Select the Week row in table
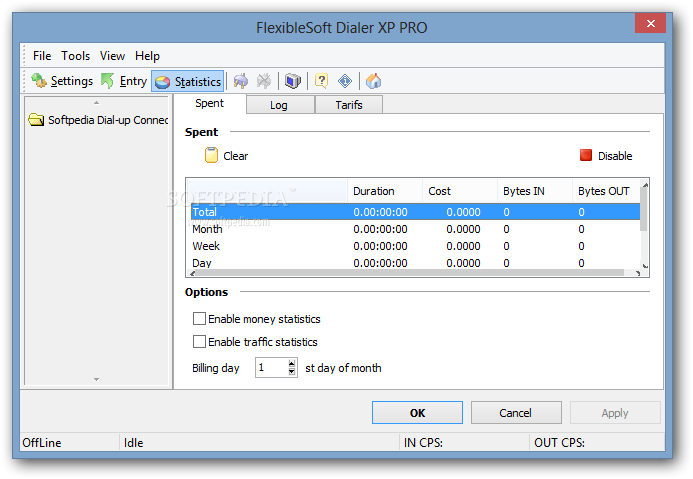693x479 pixels. (415, 246)
